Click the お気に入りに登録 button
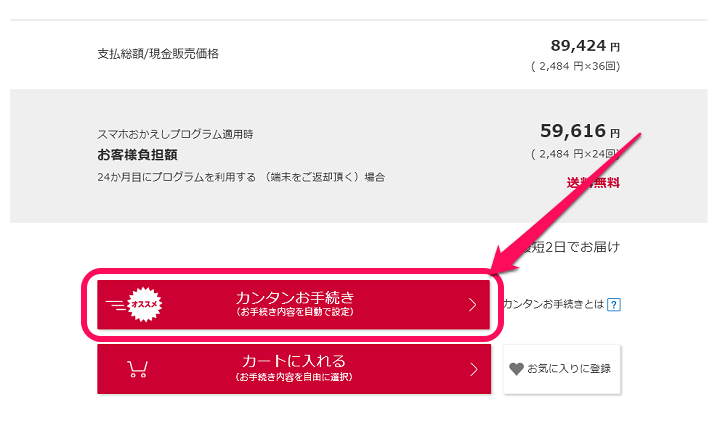This screenshot has height=423, width=720. point(562,369)
